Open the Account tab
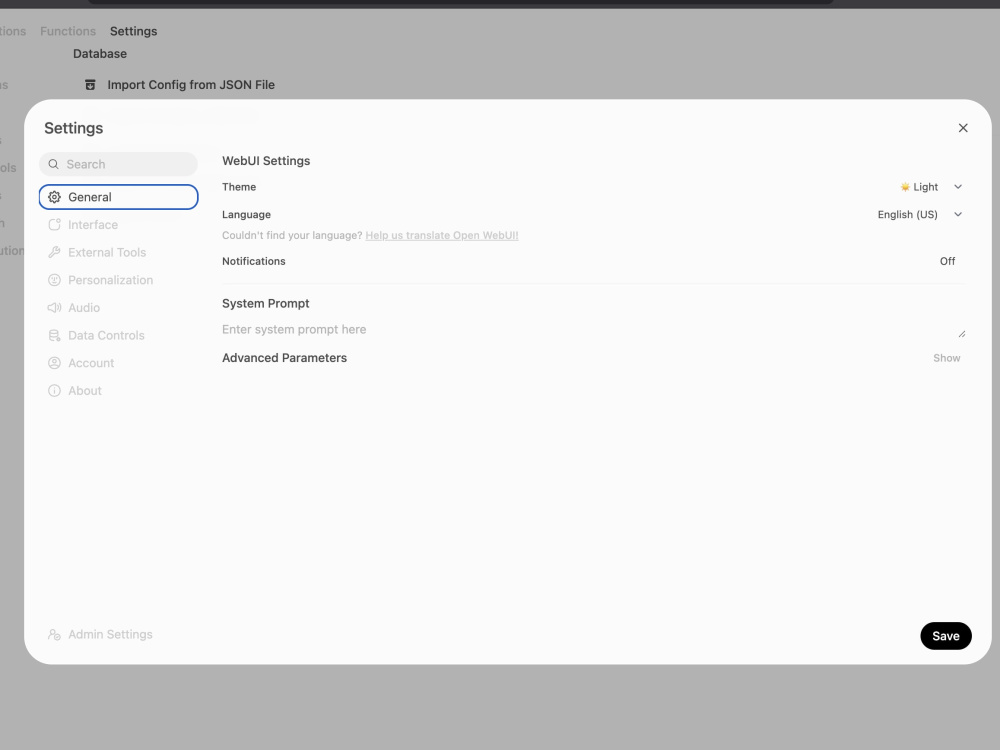 [119, 363]
